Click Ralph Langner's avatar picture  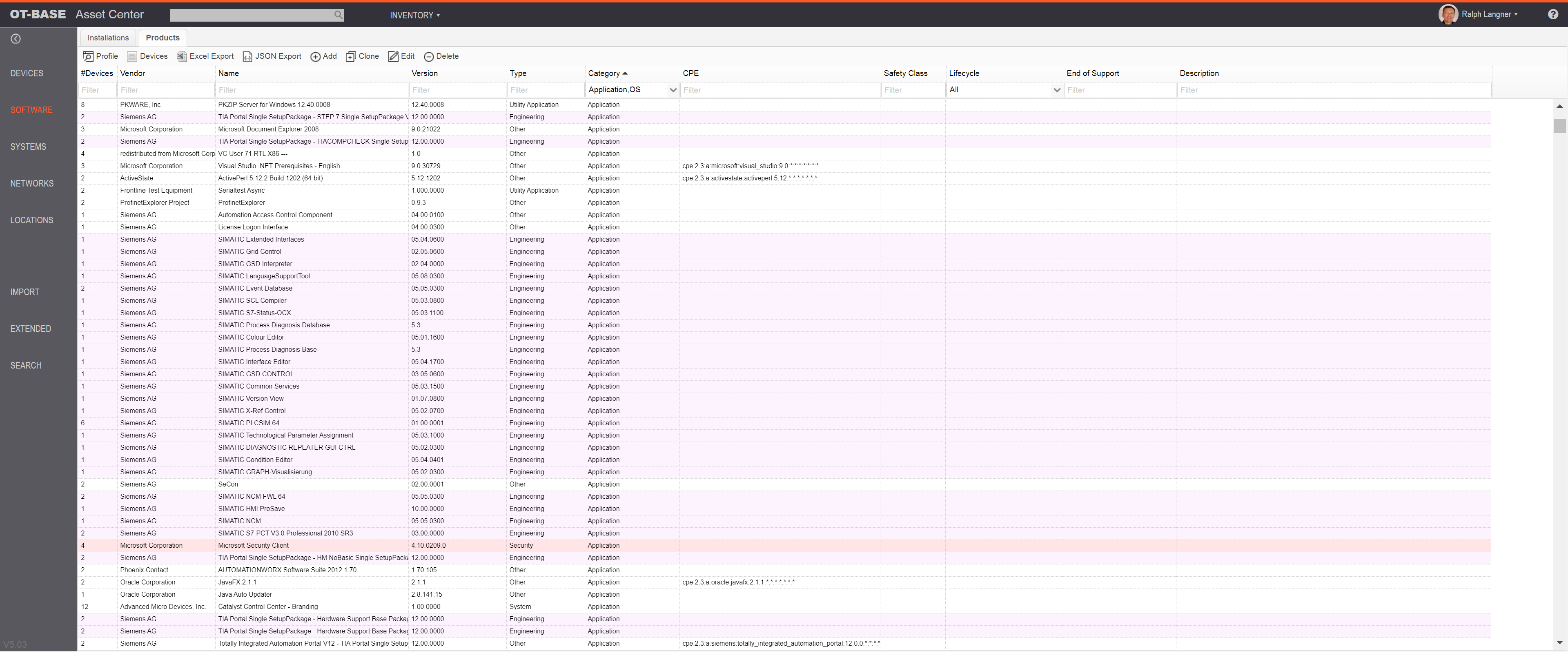pyautogui.click(x=1448, y=14)
